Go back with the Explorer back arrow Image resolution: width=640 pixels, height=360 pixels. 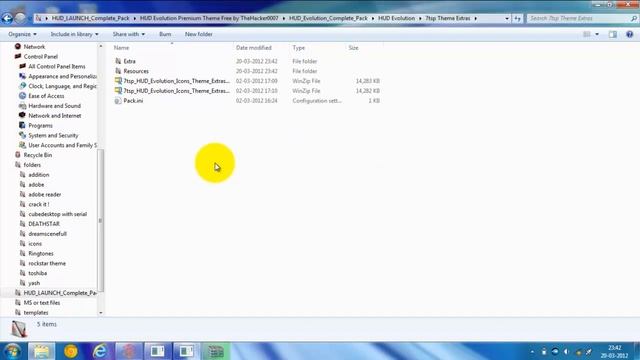tap(7, 18)
